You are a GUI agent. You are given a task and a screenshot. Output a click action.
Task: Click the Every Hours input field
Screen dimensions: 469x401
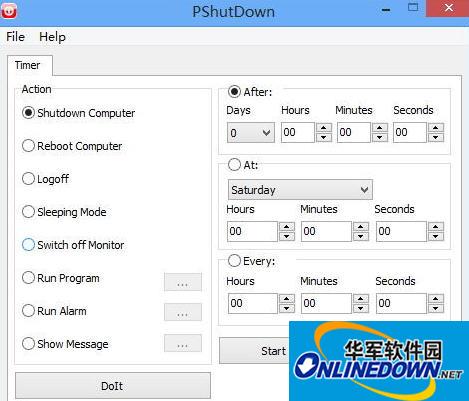pyautogui.click(x=253, y=303)
